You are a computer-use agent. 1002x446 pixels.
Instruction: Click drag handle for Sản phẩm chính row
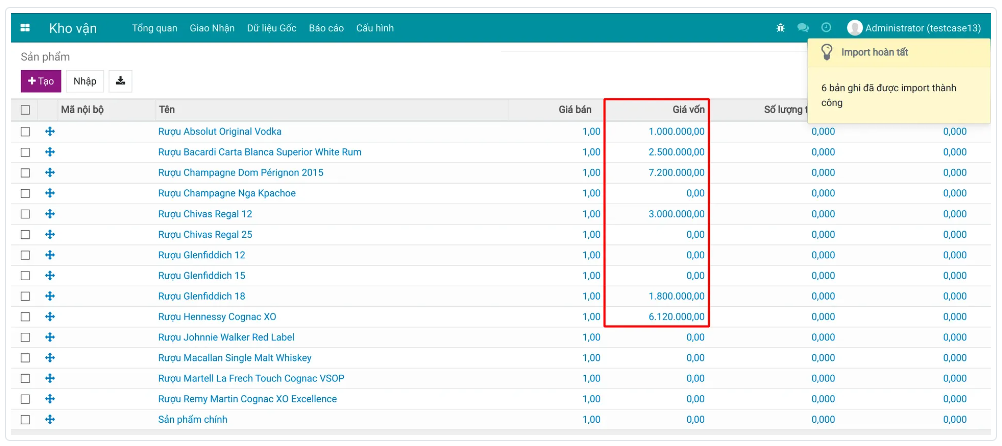(x=50, y=419)
